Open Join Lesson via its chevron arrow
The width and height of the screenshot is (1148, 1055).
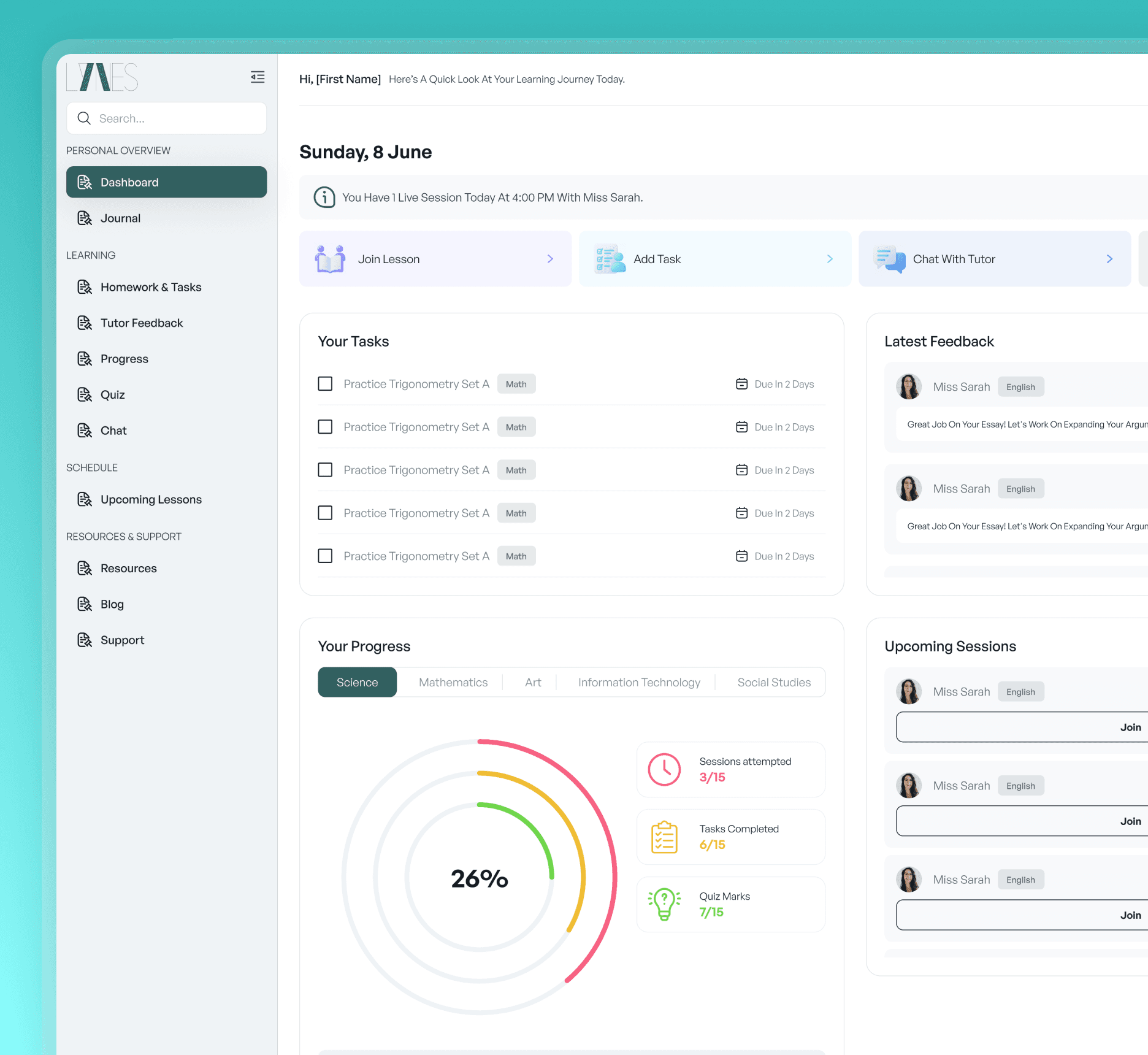(550, 259)
